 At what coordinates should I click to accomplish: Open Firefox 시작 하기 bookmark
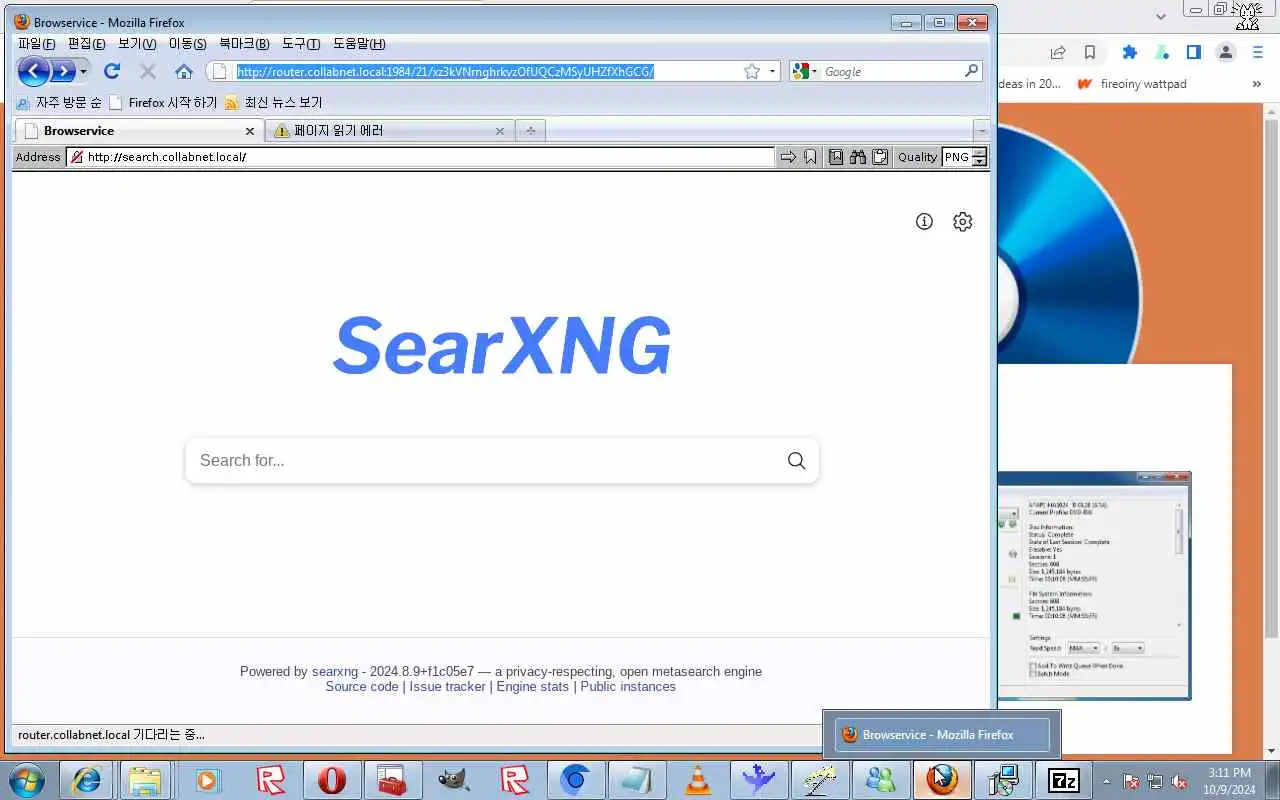[x=163, y=102]
